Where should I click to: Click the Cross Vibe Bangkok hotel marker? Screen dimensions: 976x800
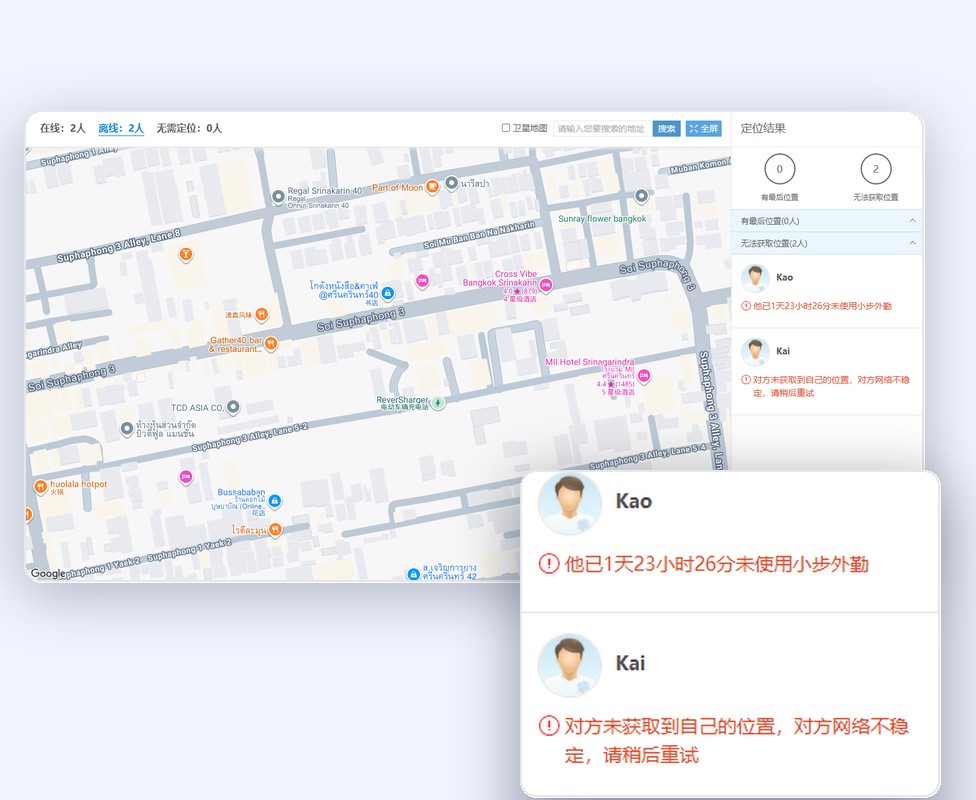pos(546,285)
